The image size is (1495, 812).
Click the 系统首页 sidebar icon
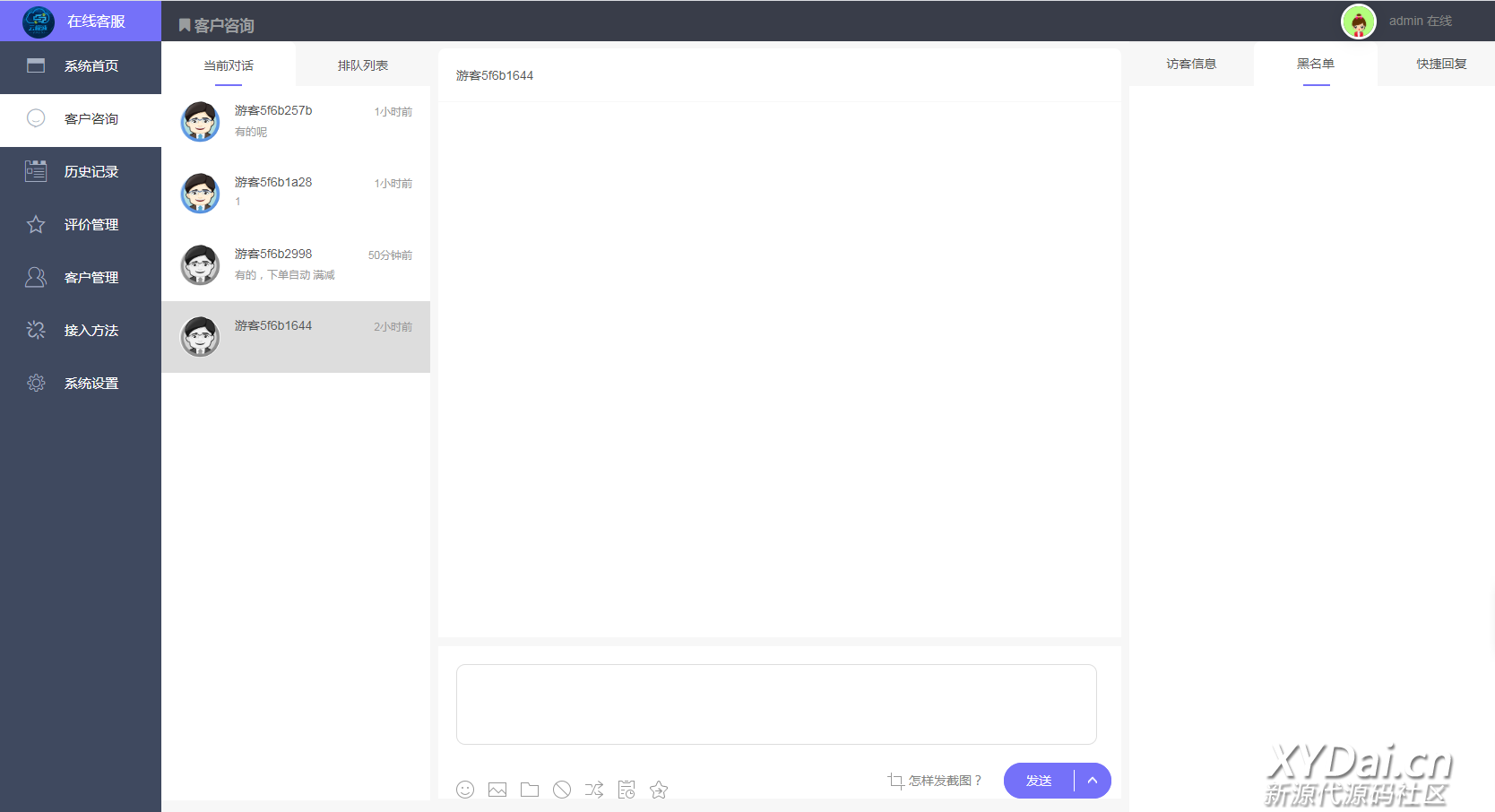point(36,65)
